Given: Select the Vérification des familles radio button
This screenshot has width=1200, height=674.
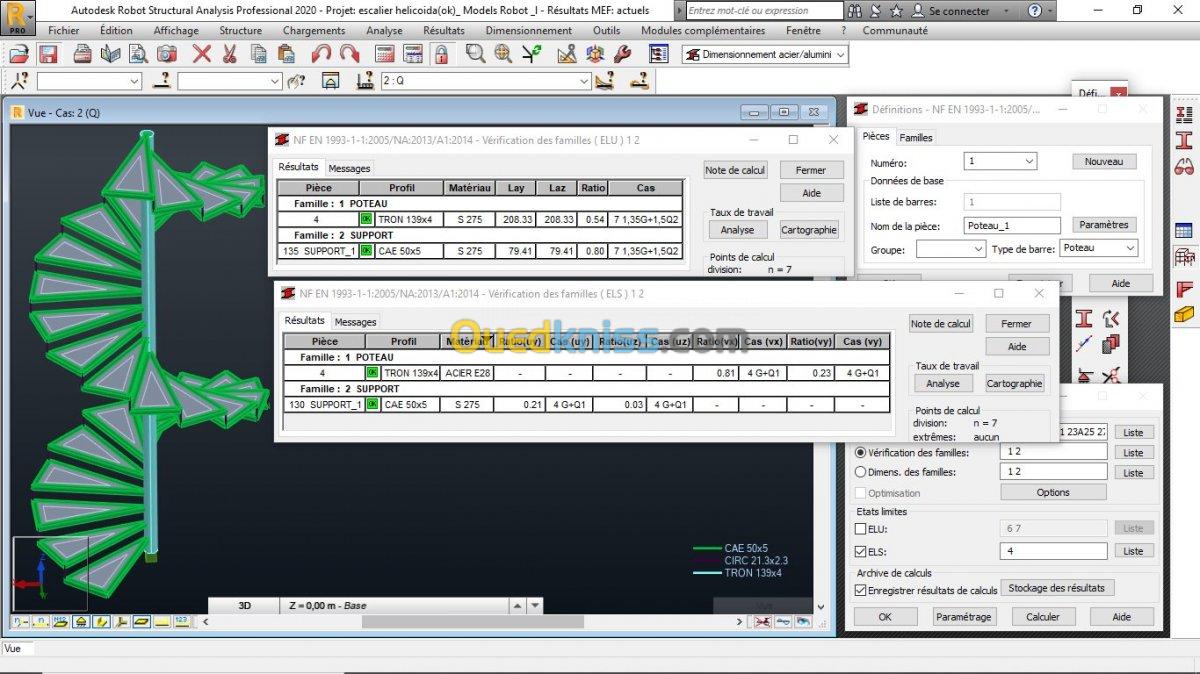Looking at the screenshot, I should click(x=860, y=452).
